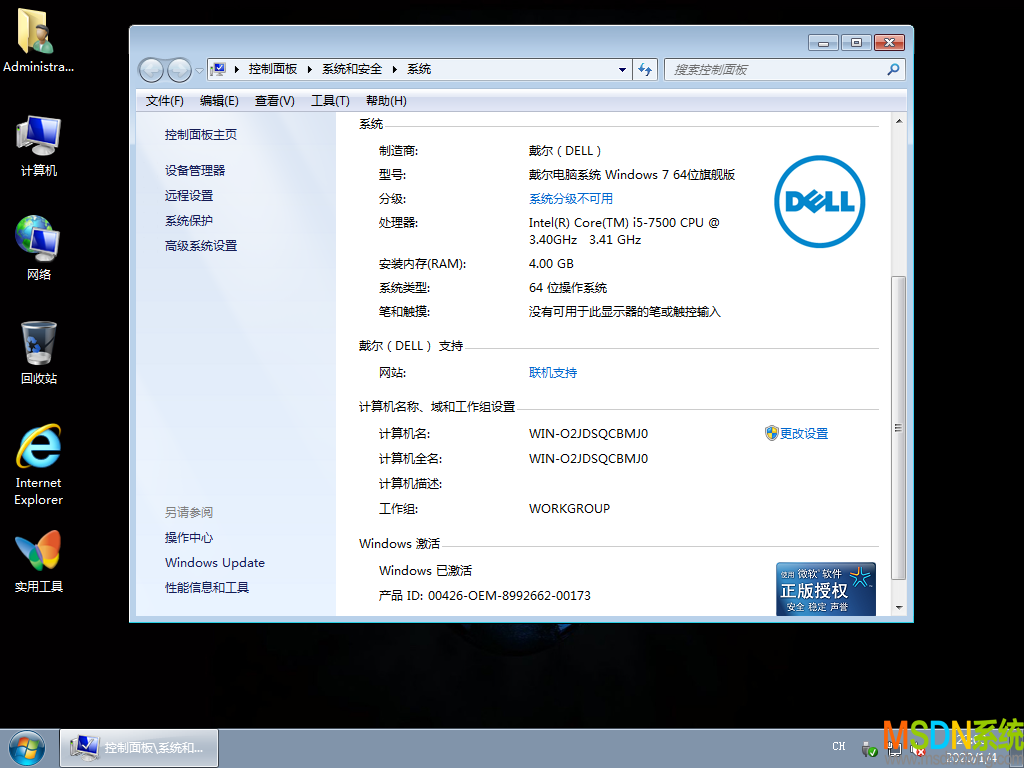Viewport: 1024px width, 768px height.
Task: Click the shield icon beside 更改设置
Action: [x=771, y=433]
